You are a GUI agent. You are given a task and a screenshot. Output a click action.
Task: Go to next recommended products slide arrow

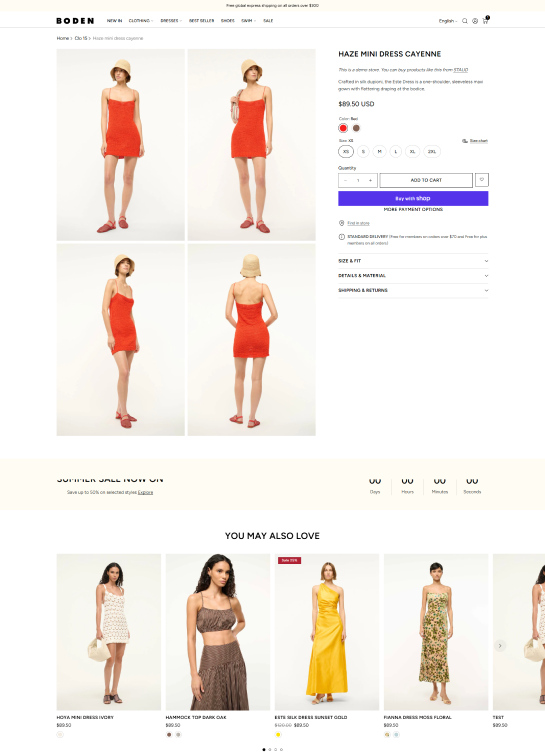[x=500, y=646]
